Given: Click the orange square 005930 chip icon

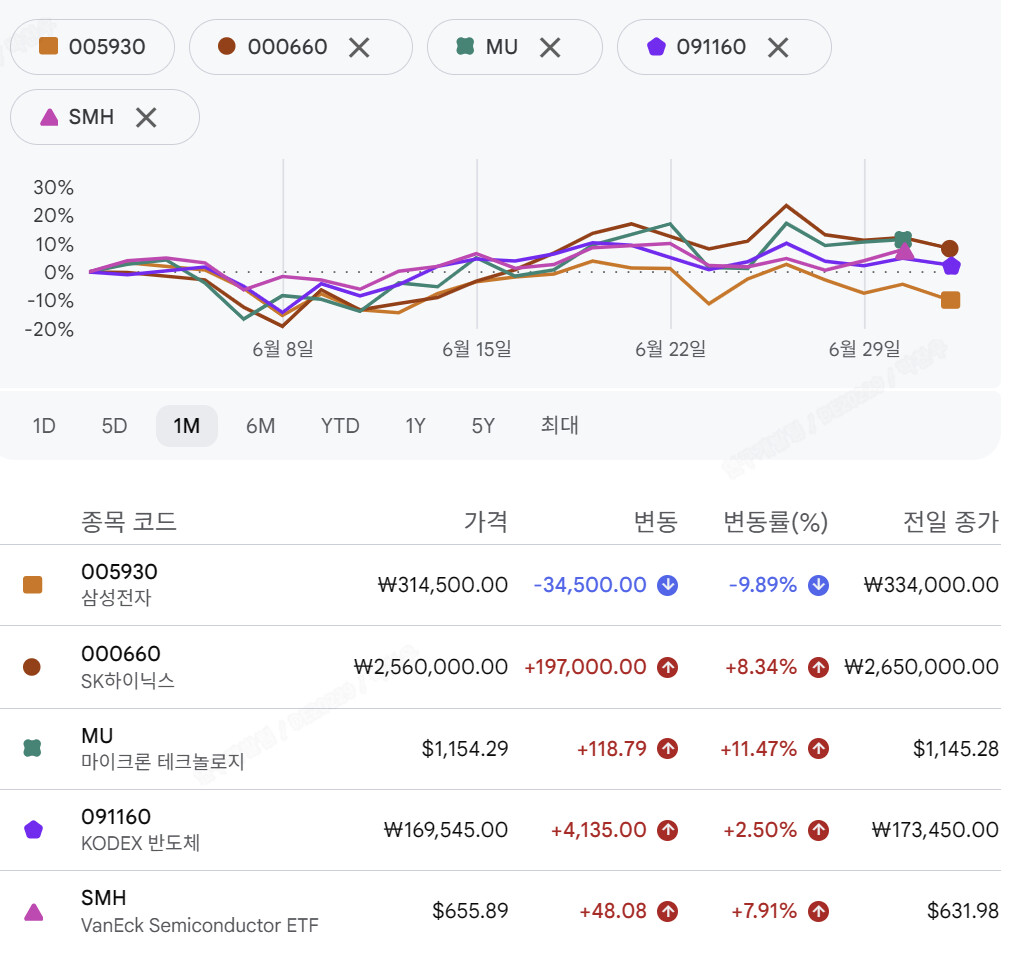Looking at the screenshot, I should 48,47.
